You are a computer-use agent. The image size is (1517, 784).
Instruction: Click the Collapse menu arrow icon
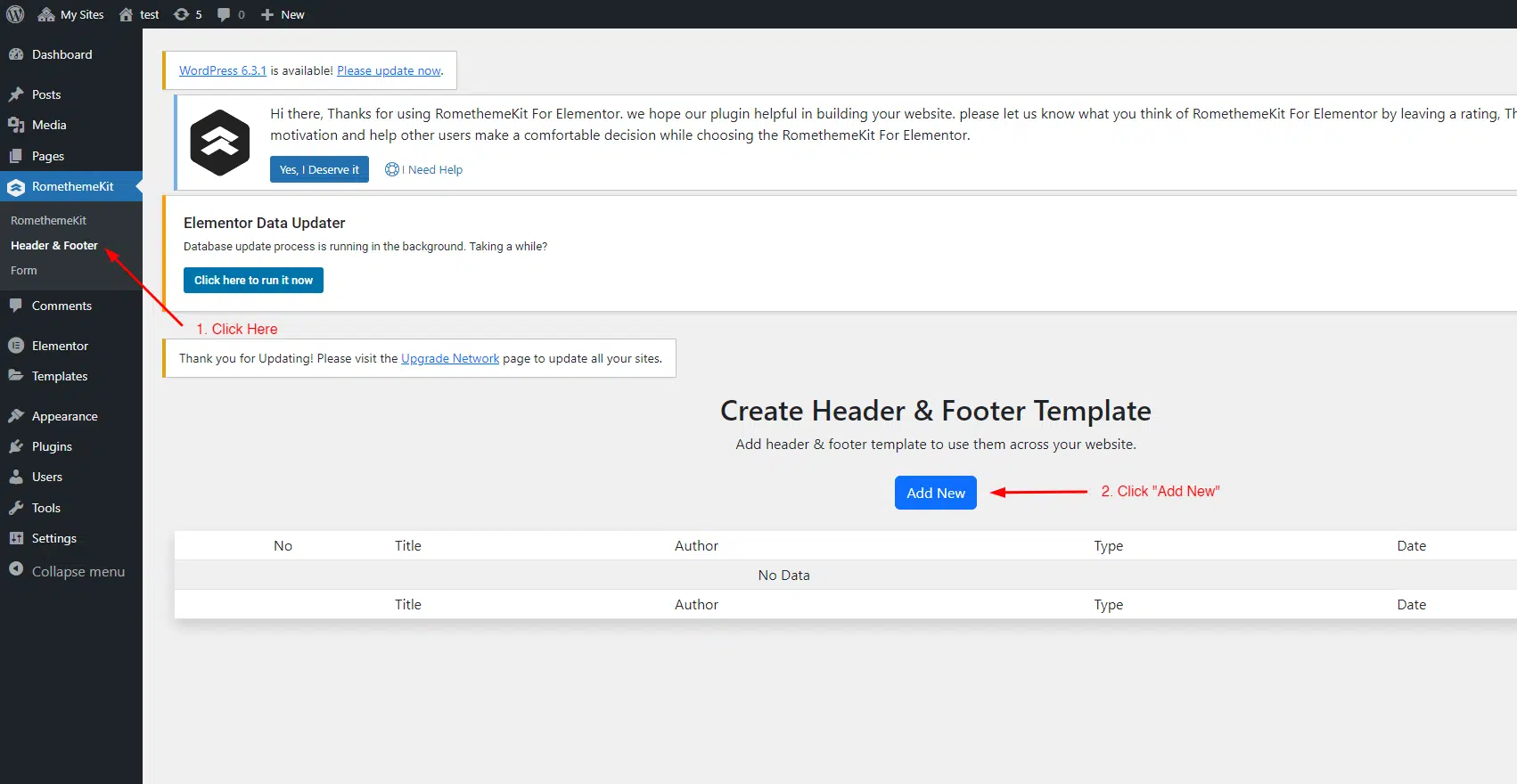click(16, 569)
